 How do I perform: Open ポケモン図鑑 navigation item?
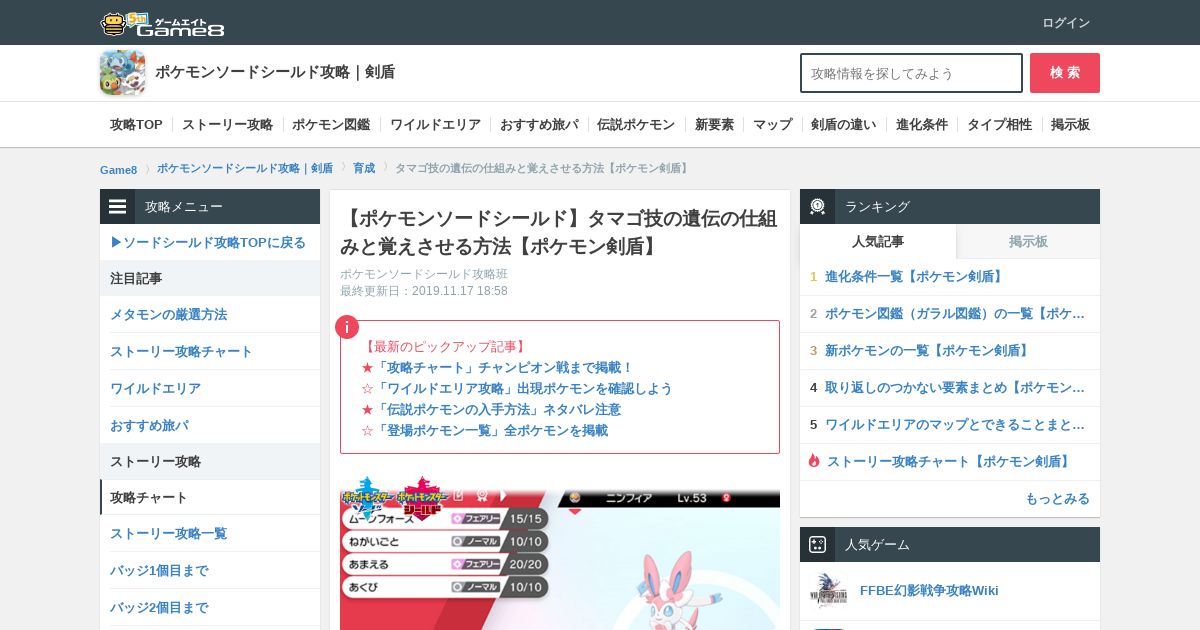pyautogui.click(x=331, y=125)
